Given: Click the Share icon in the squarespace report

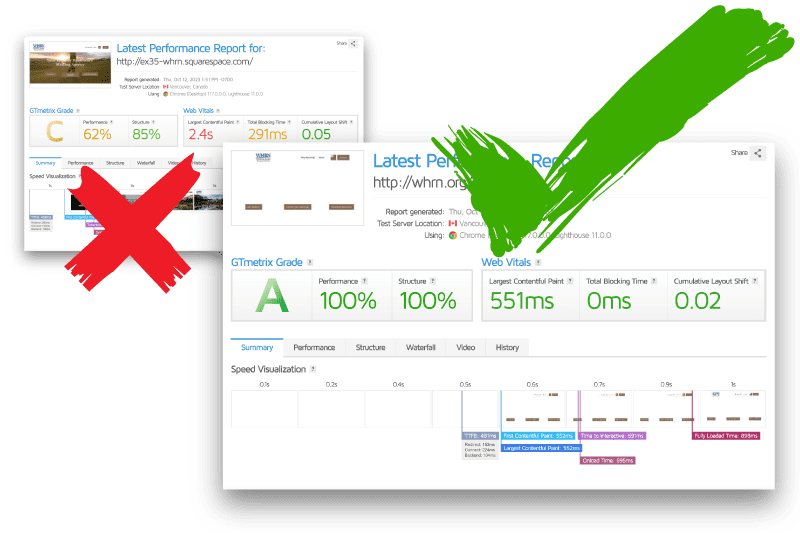Looking at the screenshot, I should pos(353,43).
